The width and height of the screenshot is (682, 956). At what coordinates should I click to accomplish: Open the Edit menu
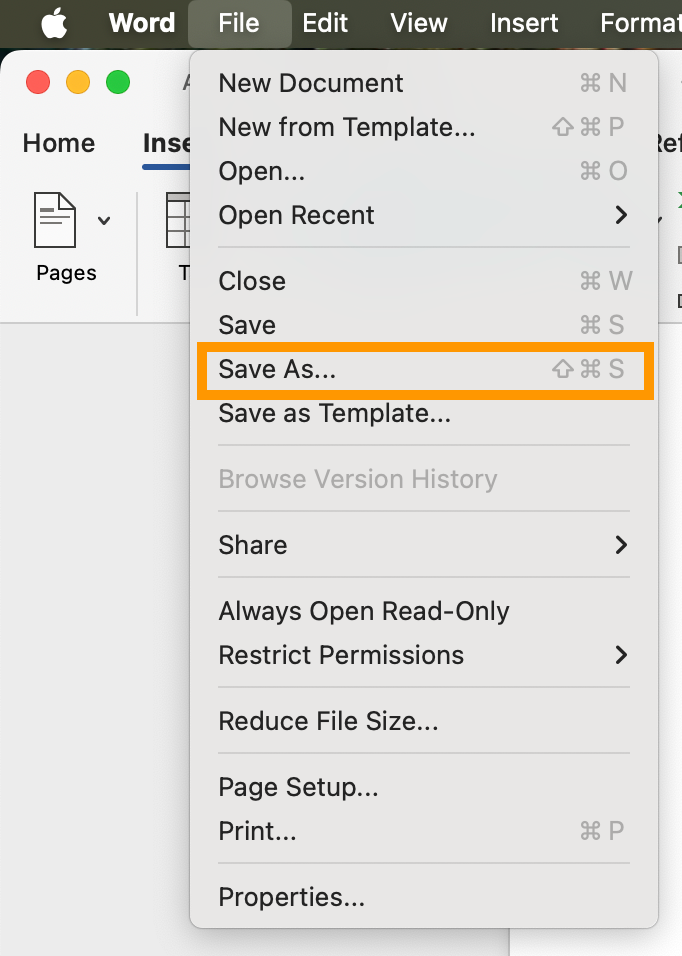click(325, 23)
